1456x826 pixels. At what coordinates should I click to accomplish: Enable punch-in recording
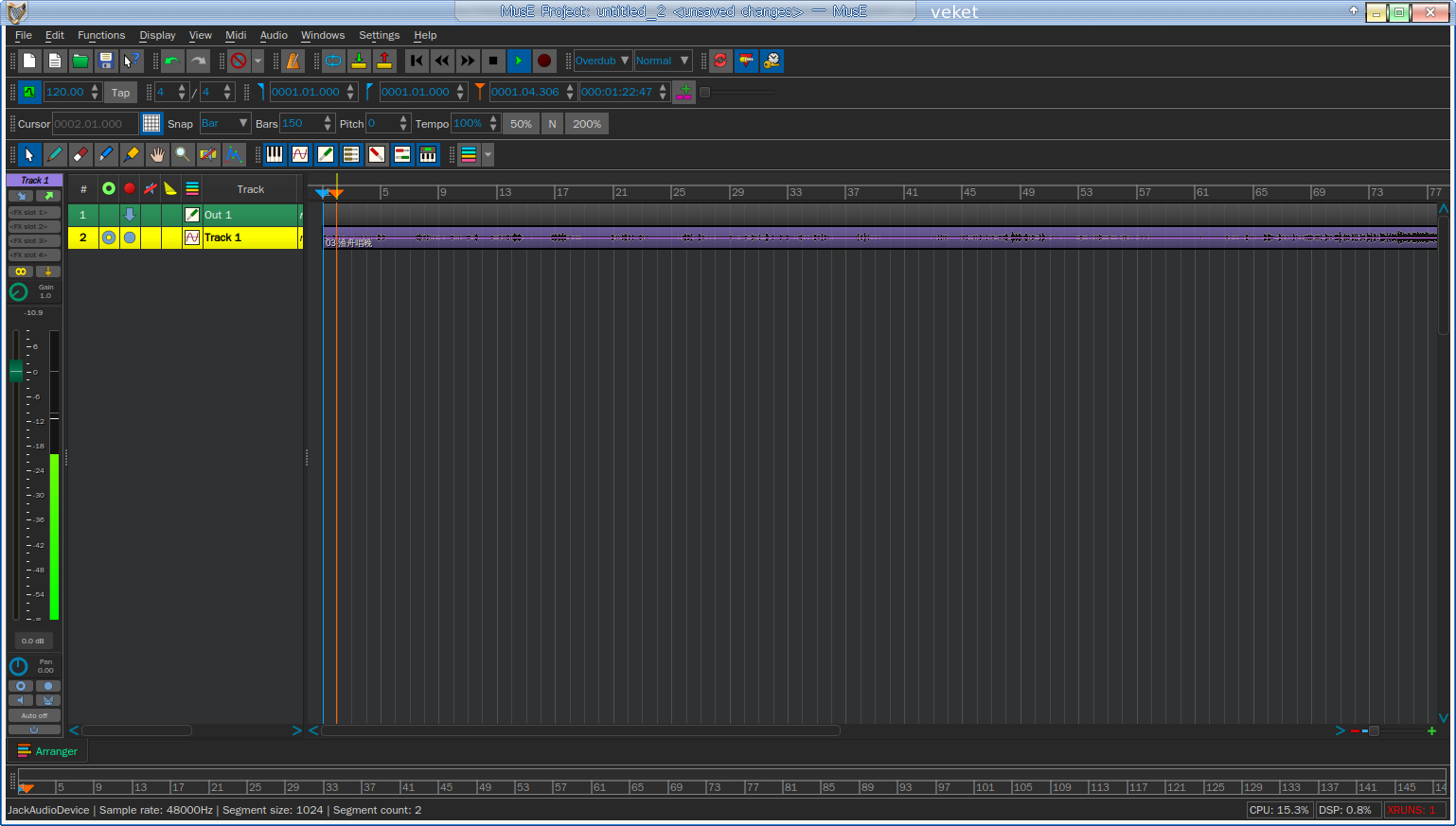coord(359,61)
